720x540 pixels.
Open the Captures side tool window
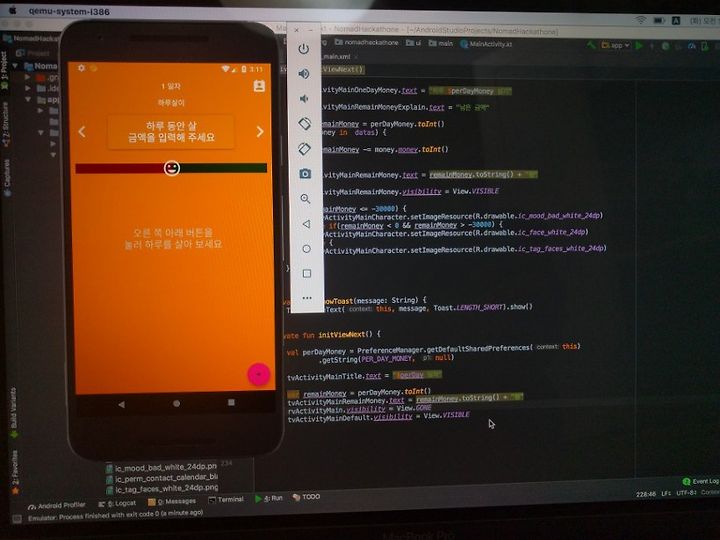(7, 177)
